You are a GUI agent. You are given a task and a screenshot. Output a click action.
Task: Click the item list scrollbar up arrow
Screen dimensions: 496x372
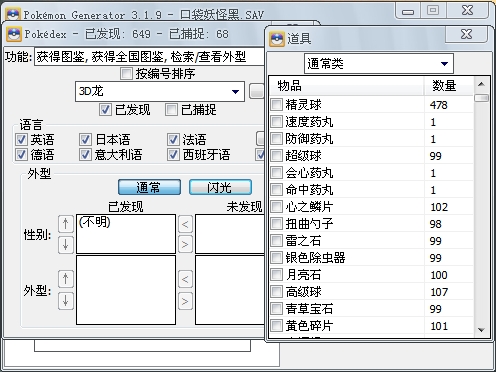tap(481, 84)
